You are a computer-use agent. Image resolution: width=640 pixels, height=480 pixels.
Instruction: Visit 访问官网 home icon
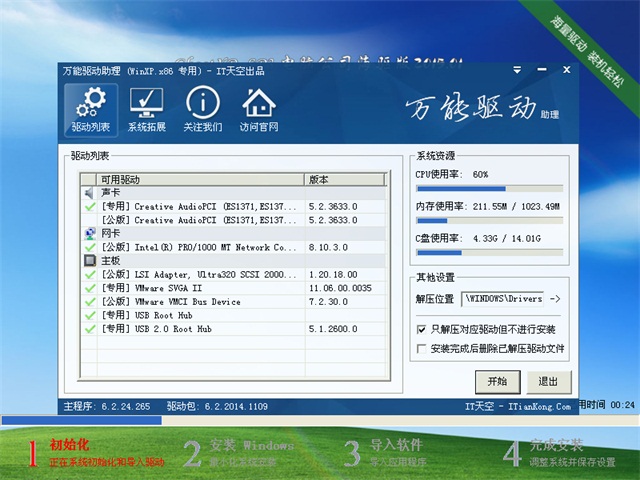pos(259,109)
